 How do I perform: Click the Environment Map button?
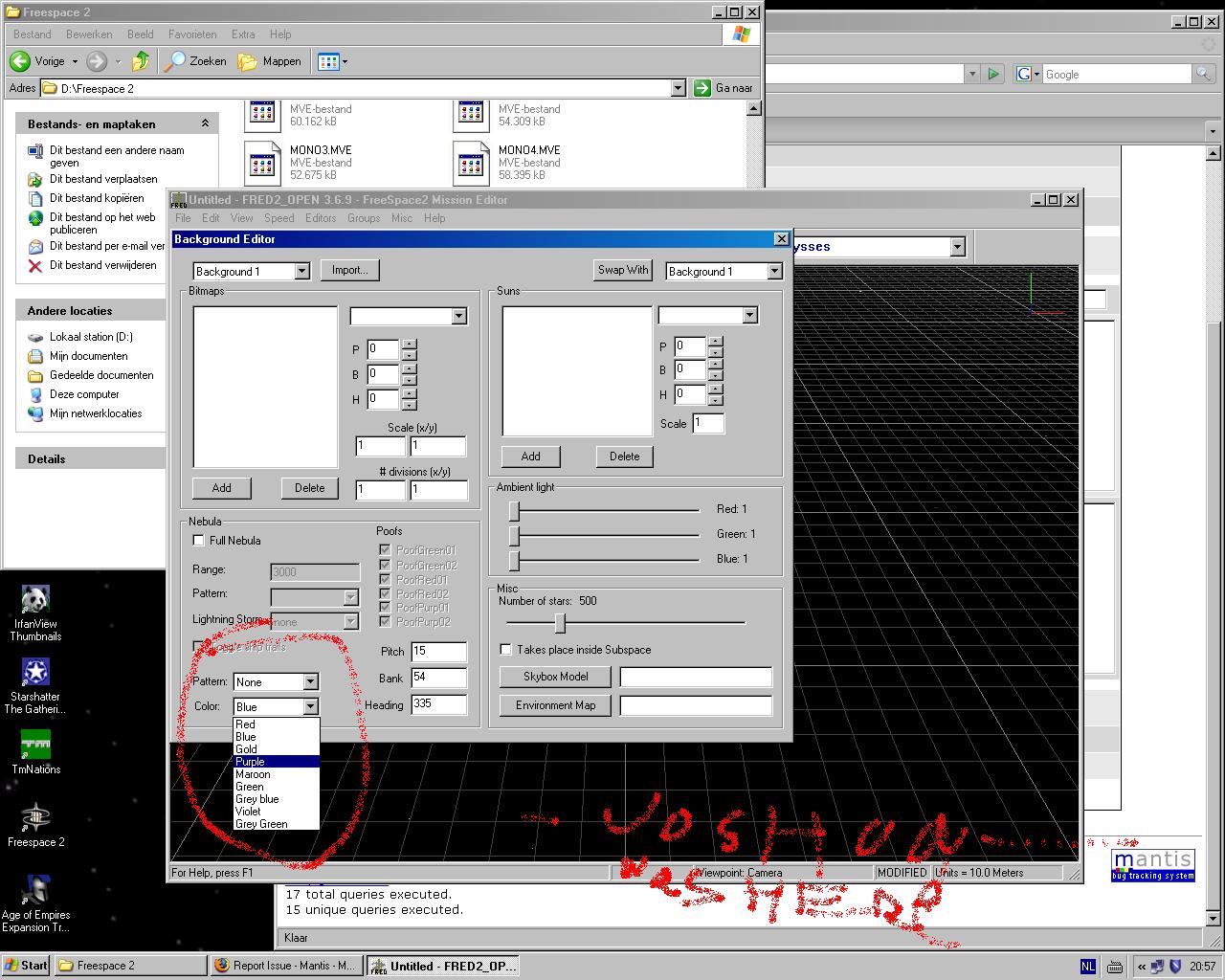pos(555,705)
